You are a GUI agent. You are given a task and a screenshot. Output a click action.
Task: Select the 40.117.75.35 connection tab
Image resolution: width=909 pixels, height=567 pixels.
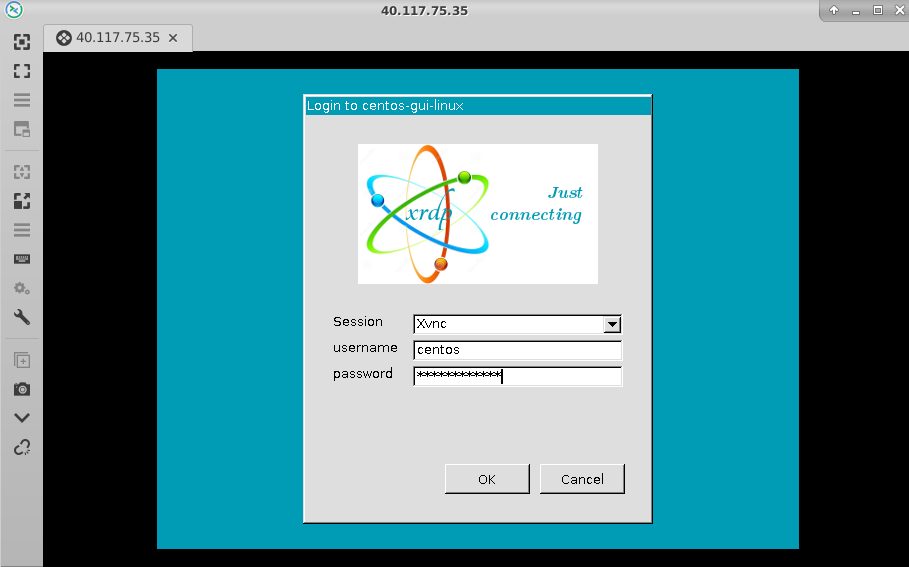[x=118, y=38]
